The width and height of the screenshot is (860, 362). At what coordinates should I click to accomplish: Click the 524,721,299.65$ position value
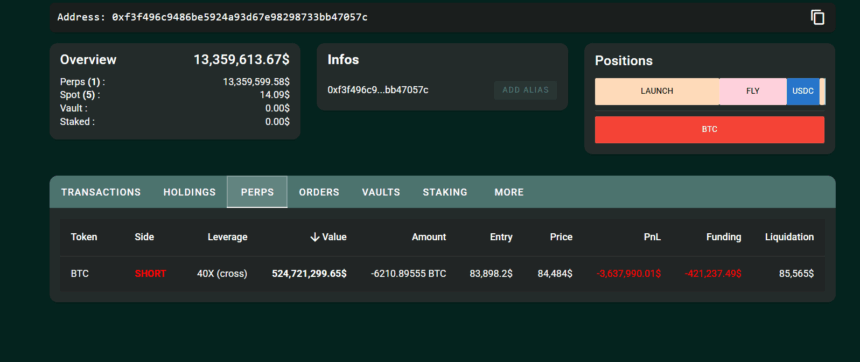click(x=309, y=273)
